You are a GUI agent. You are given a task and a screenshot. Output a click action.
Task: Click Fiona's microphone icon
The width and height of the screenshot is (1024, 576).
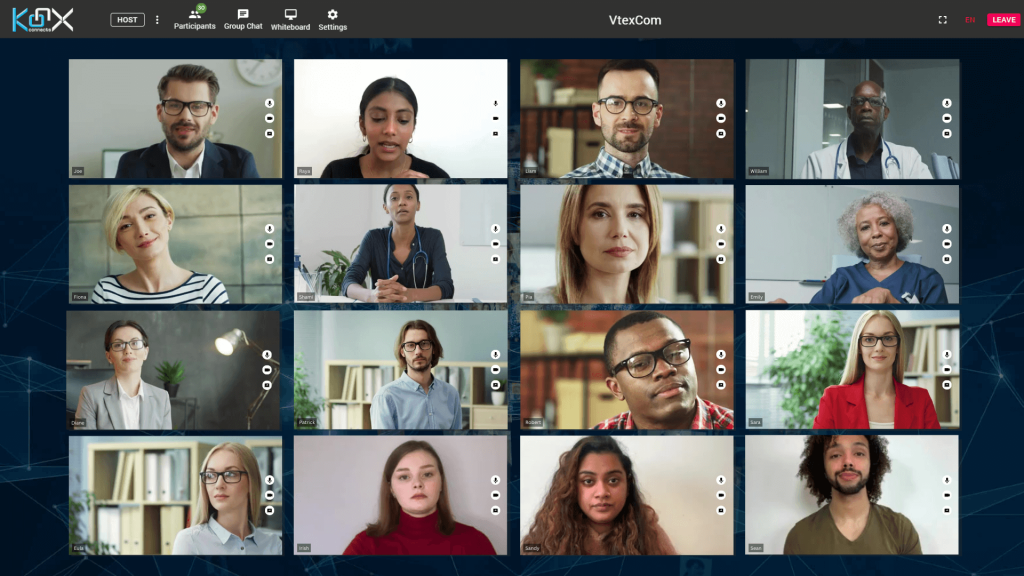point(269,229)
